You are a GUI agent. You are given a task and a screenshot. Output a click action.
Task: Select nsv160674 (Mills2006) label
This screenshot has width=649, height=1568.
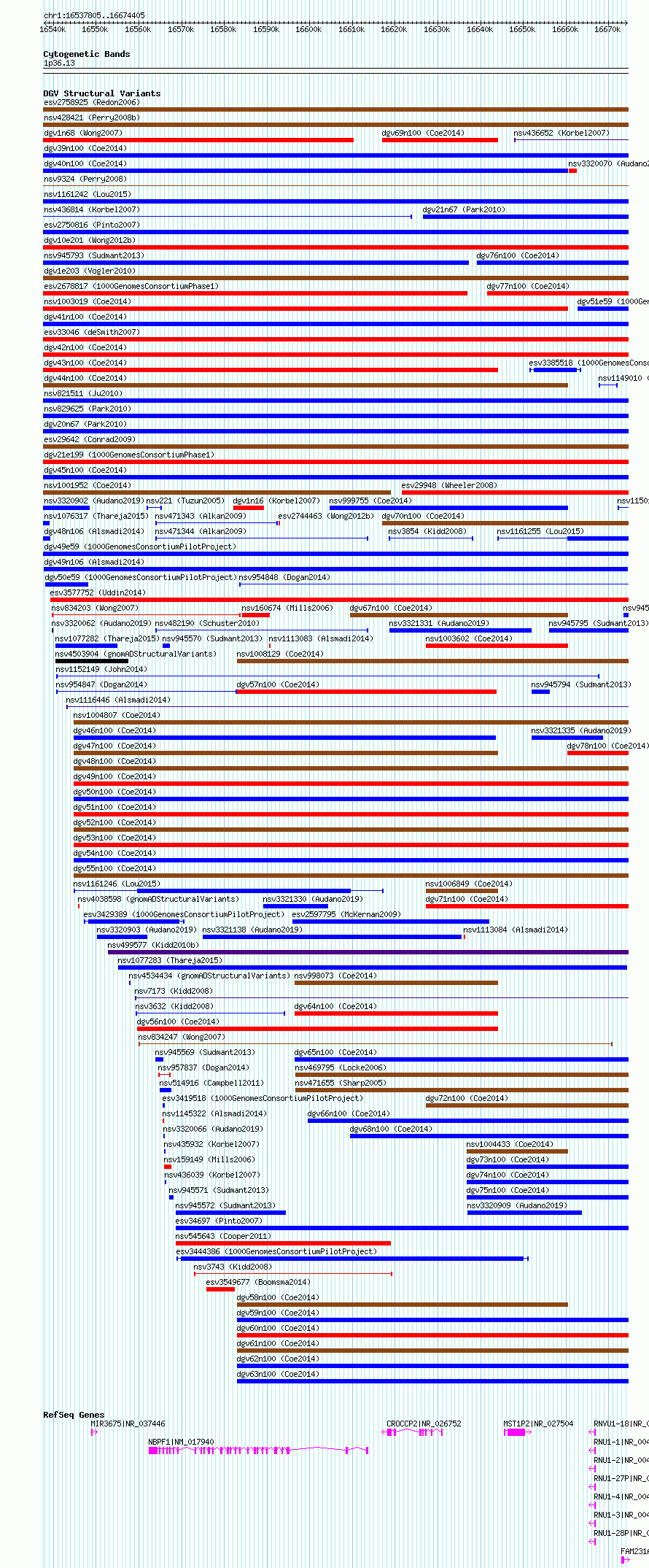click(x=287, y=609)
